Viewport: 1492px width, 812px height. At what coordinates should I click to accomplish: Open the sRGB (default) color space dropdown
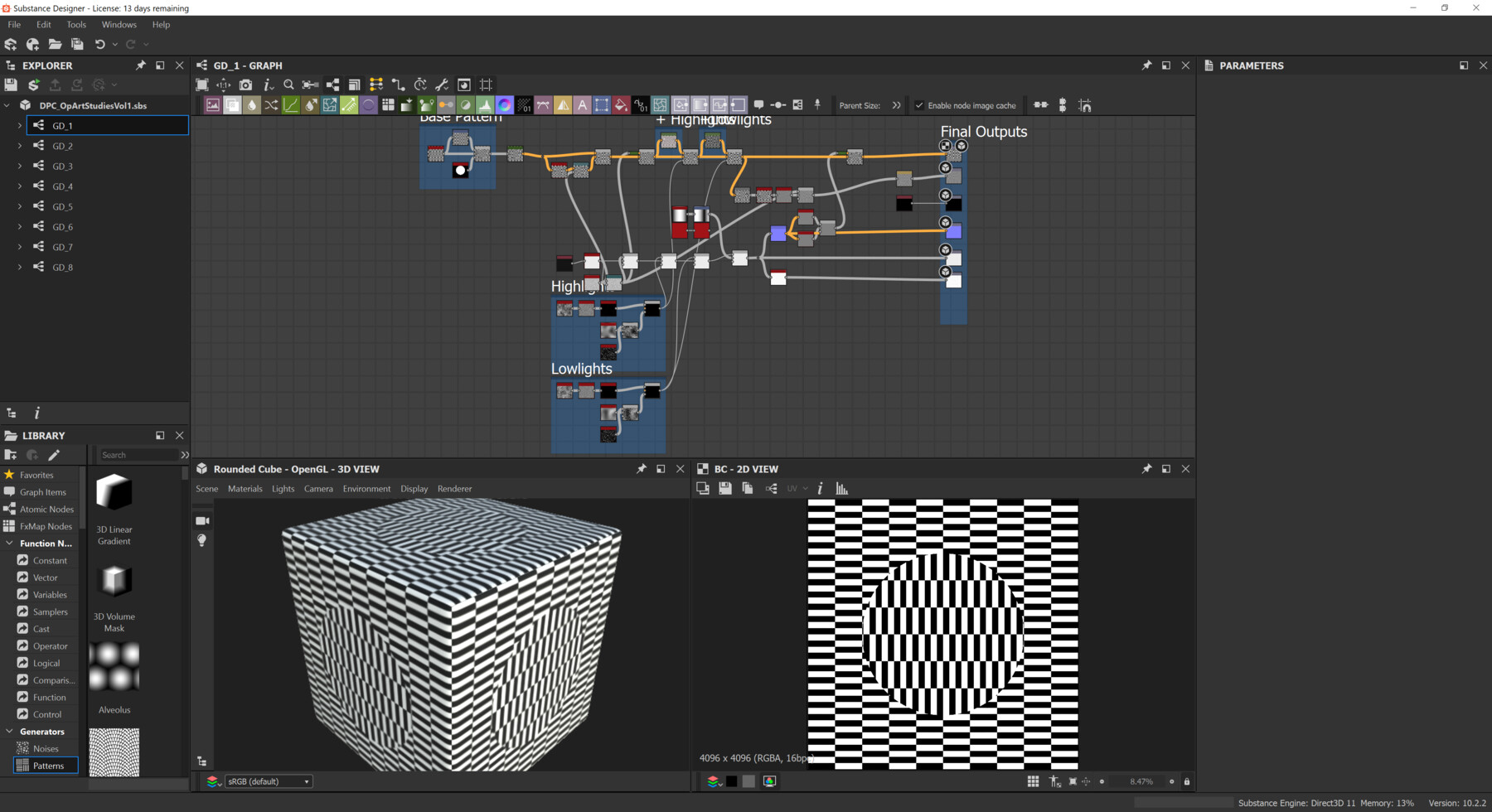point(269,781)
